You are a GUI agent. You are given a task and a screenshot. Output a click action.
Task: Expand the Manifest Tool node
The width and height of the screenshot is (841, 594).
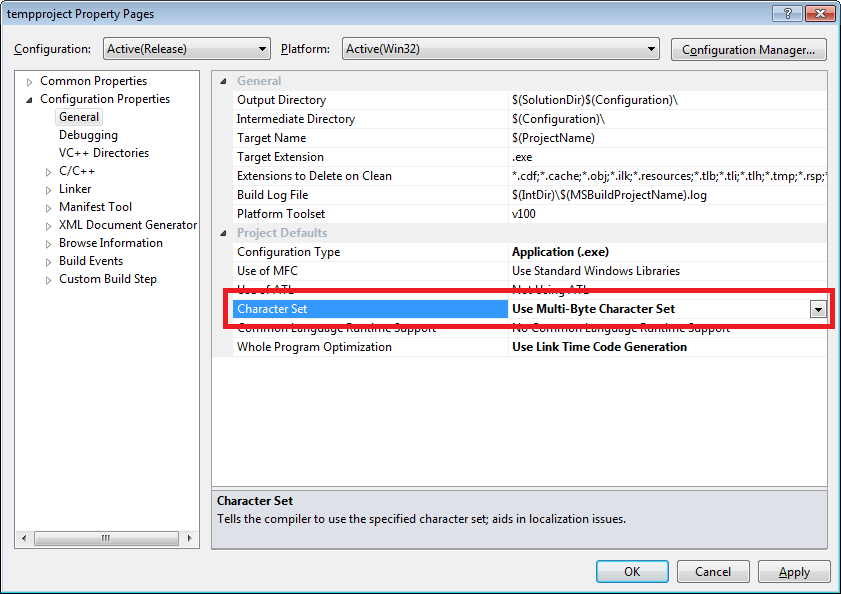coord(49,208)
